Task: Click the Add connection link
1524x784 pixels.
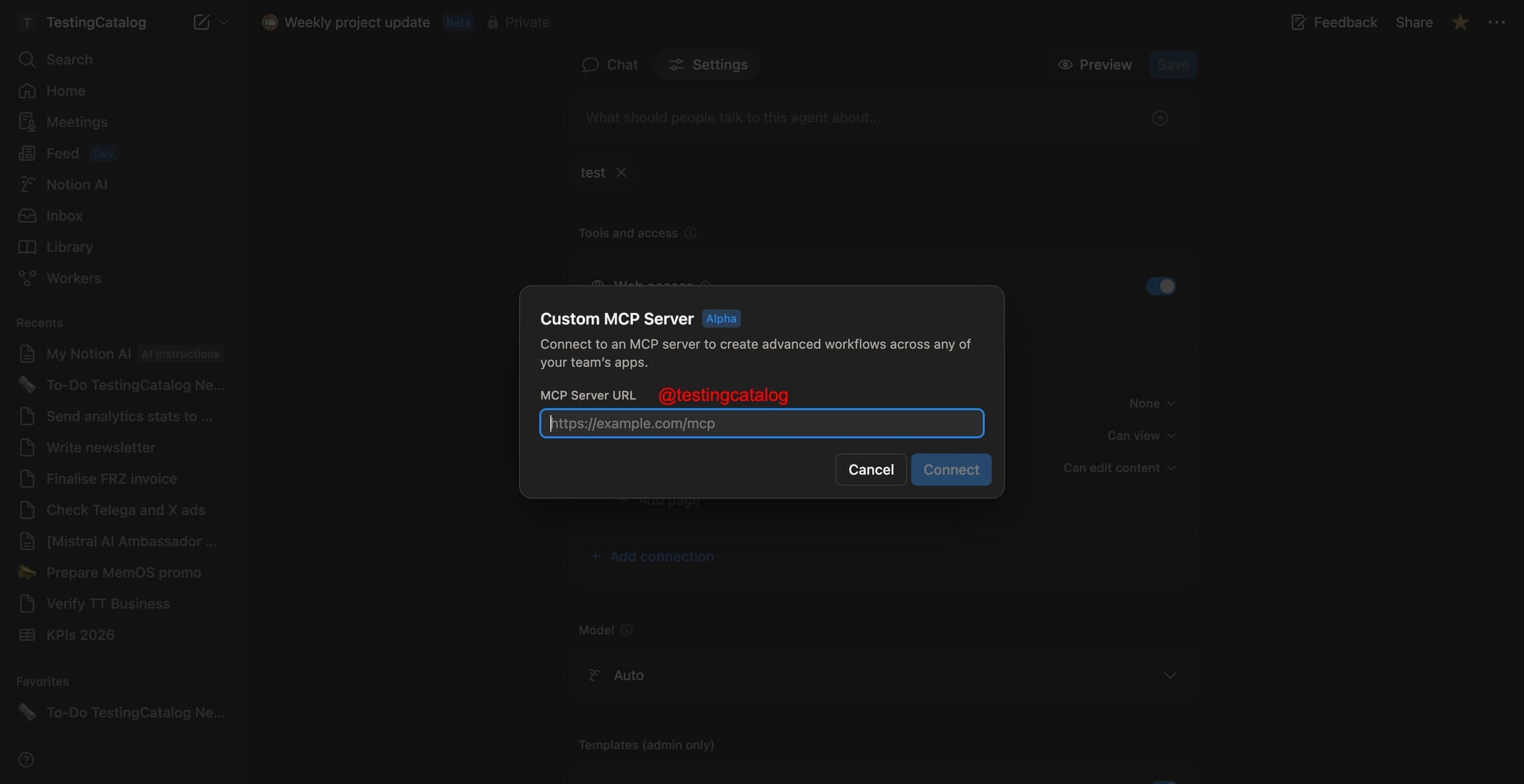Action: click(x=661, y=557)
